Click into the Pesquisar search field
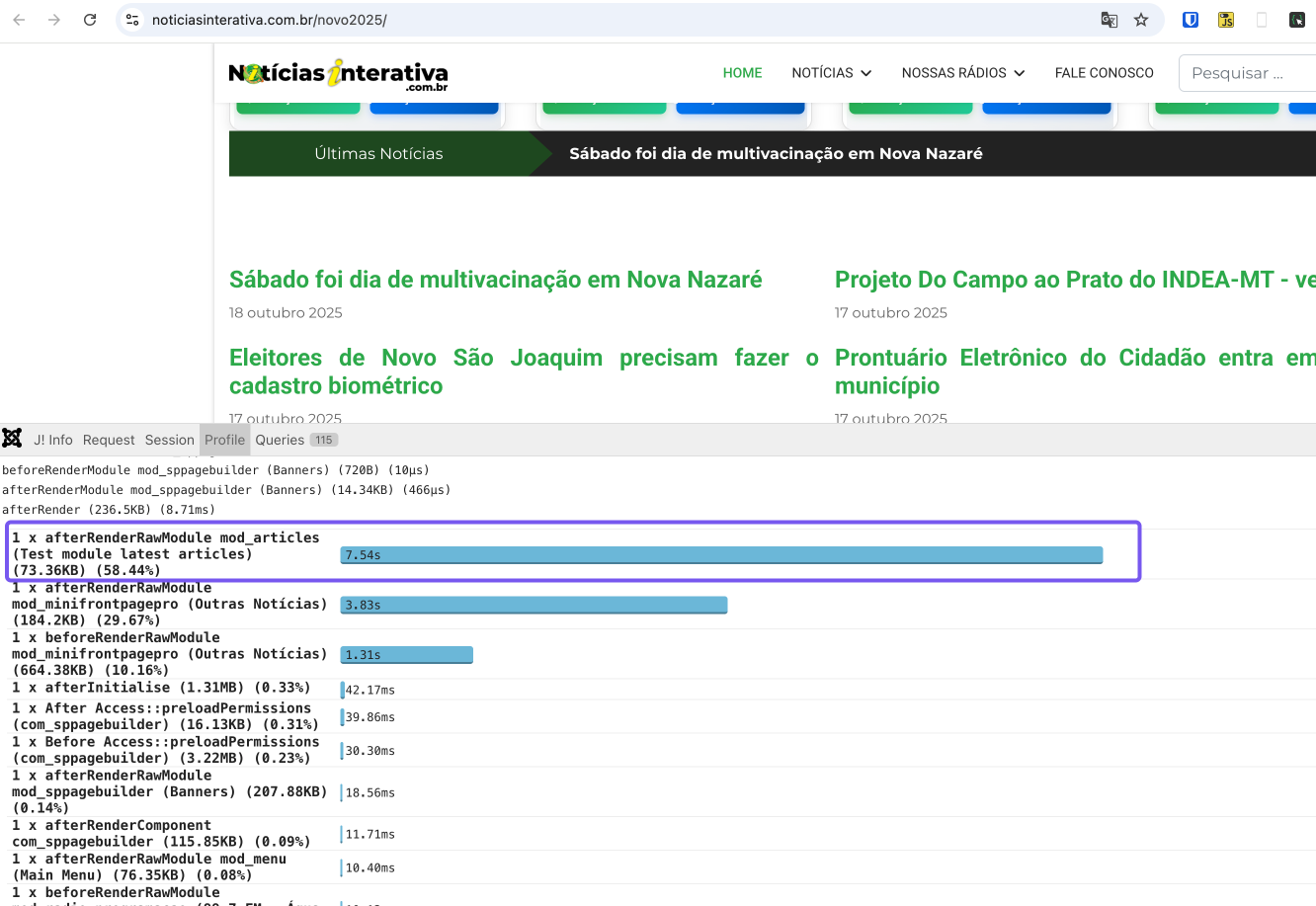 click(1247, 73)
